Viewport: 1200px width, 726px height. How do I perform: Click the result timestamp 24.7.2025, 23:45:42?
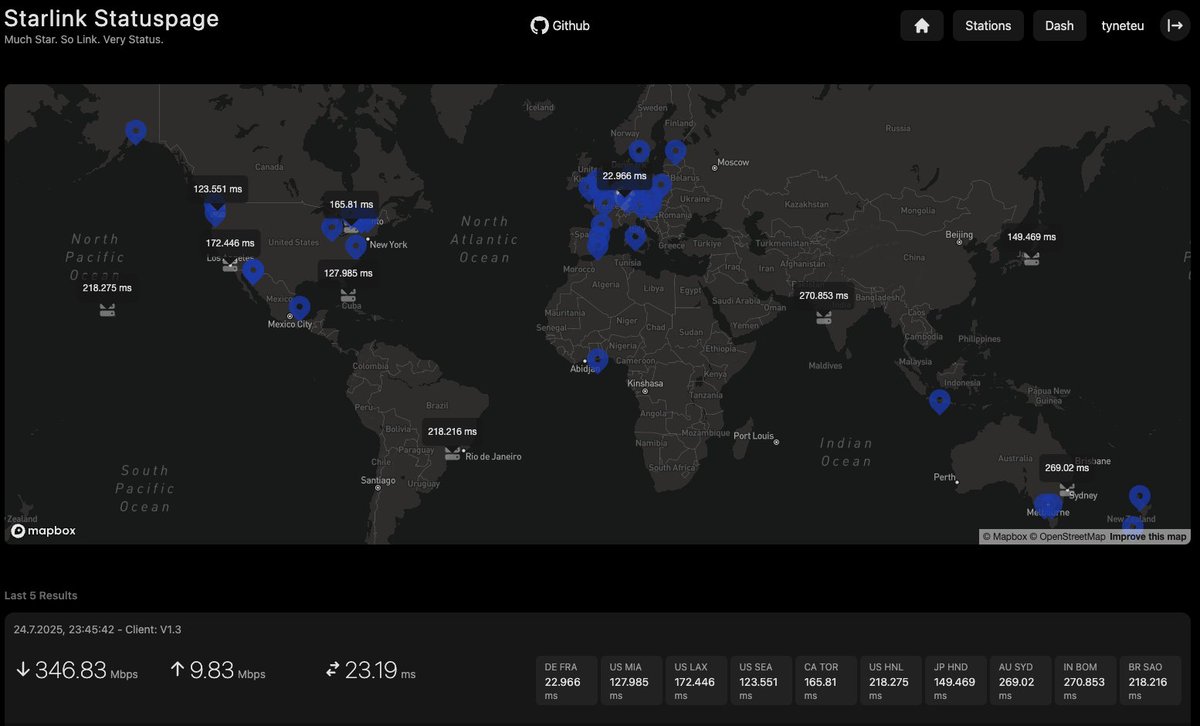[66, 629]
